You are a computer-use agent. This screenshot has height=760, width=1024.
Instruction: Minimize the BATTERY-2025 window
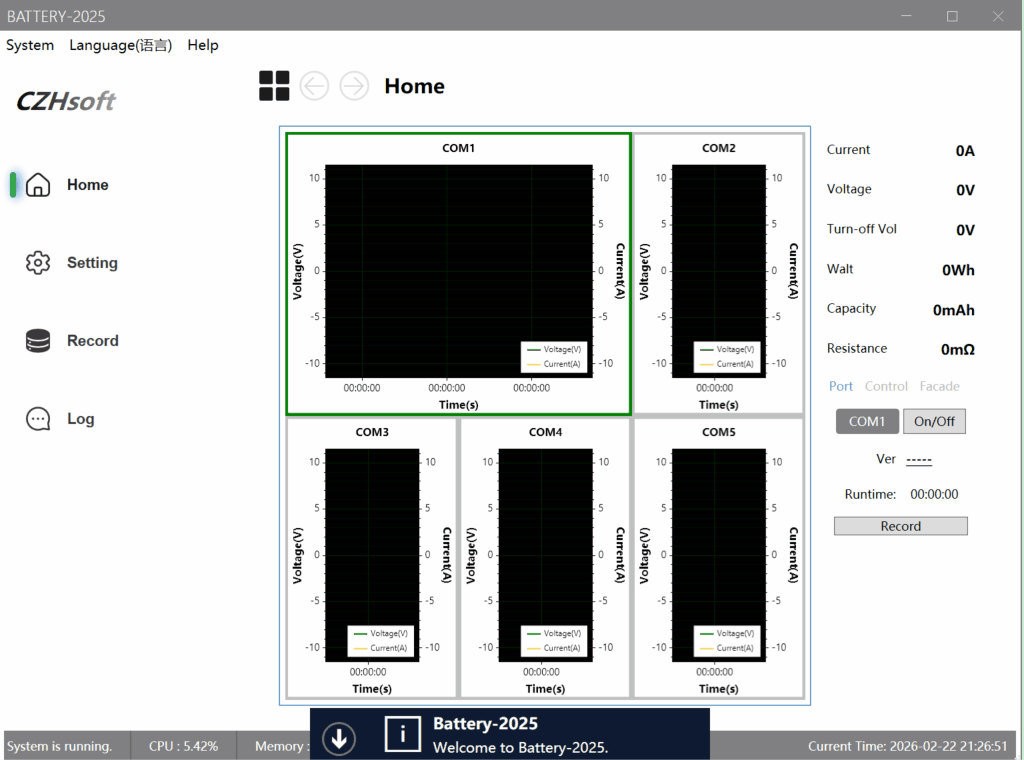pos(906,16)
